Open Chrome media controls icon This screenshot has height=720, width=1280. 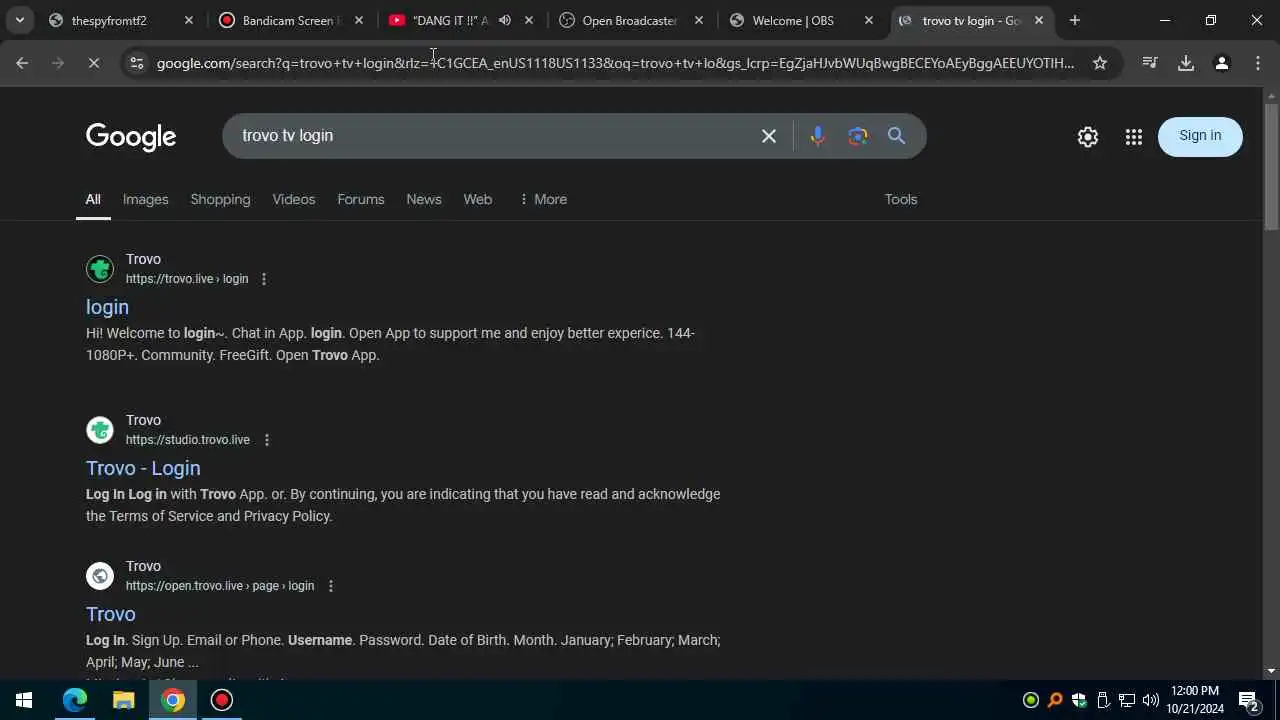(1150, 63)
